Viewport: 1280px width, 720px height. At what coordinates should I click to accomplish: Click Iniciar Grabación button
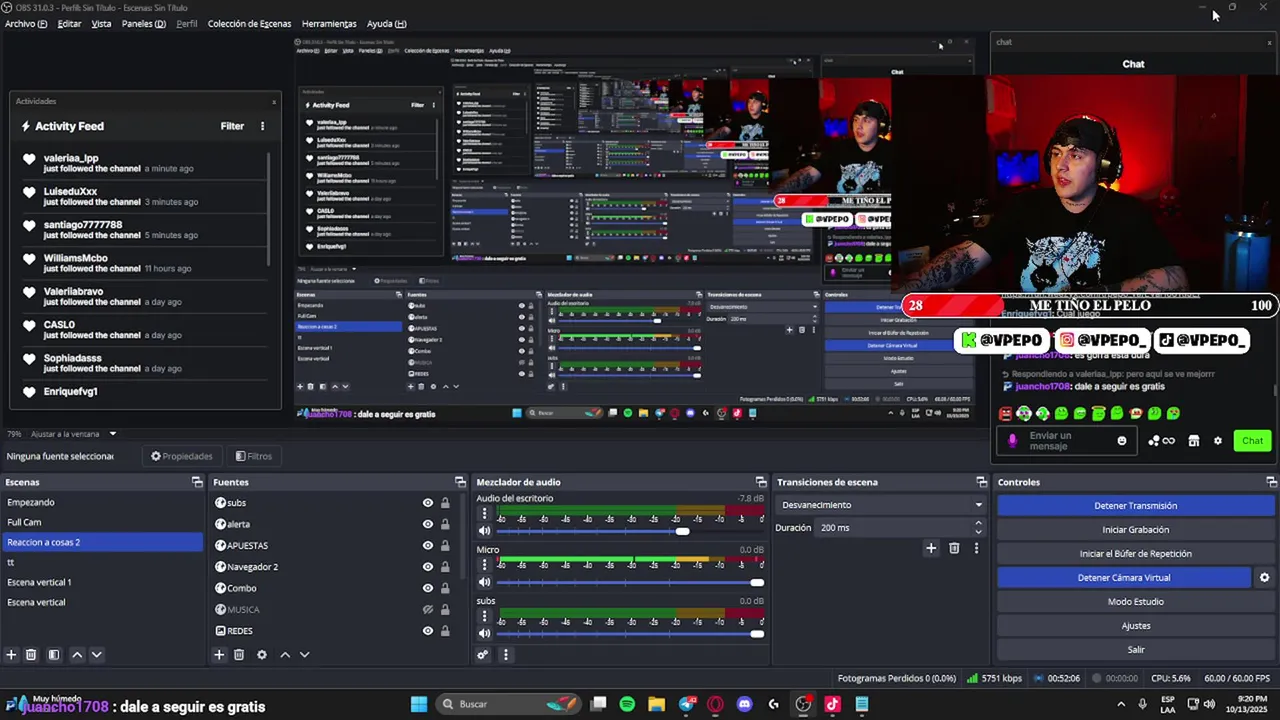1135,530
